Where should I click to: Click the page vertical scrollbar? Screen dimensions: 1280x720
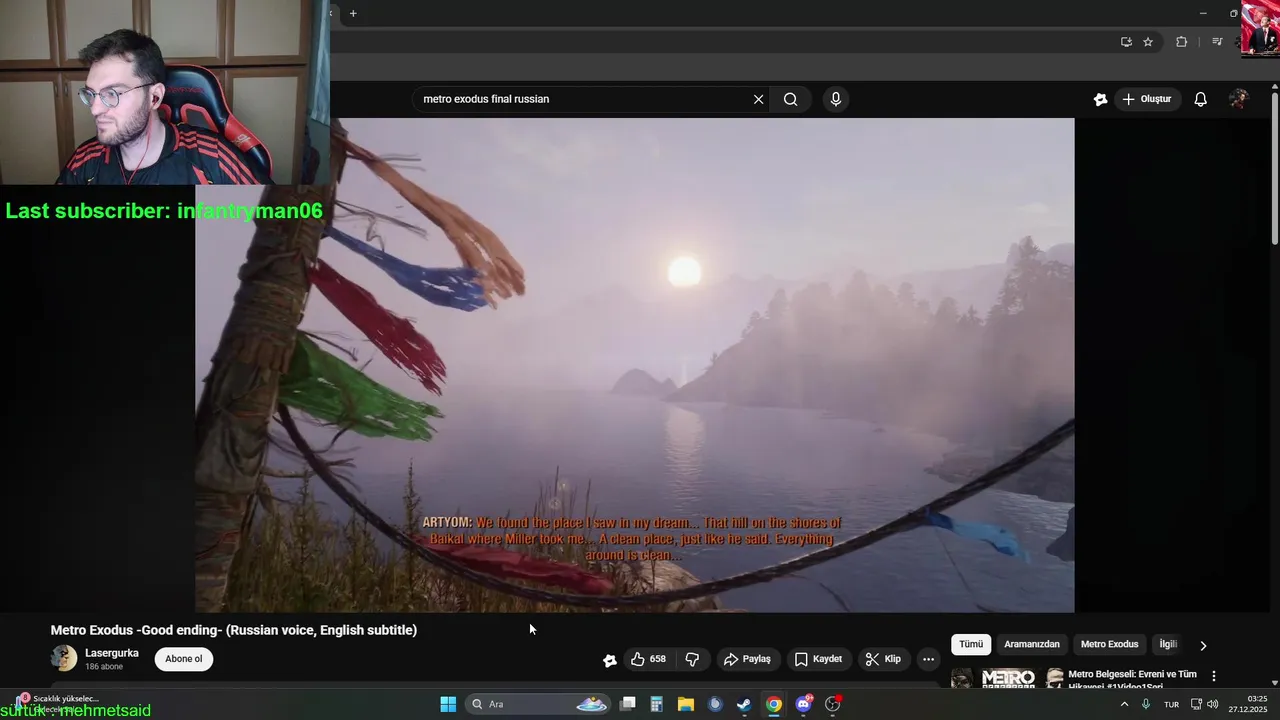tap(1274, 166)
